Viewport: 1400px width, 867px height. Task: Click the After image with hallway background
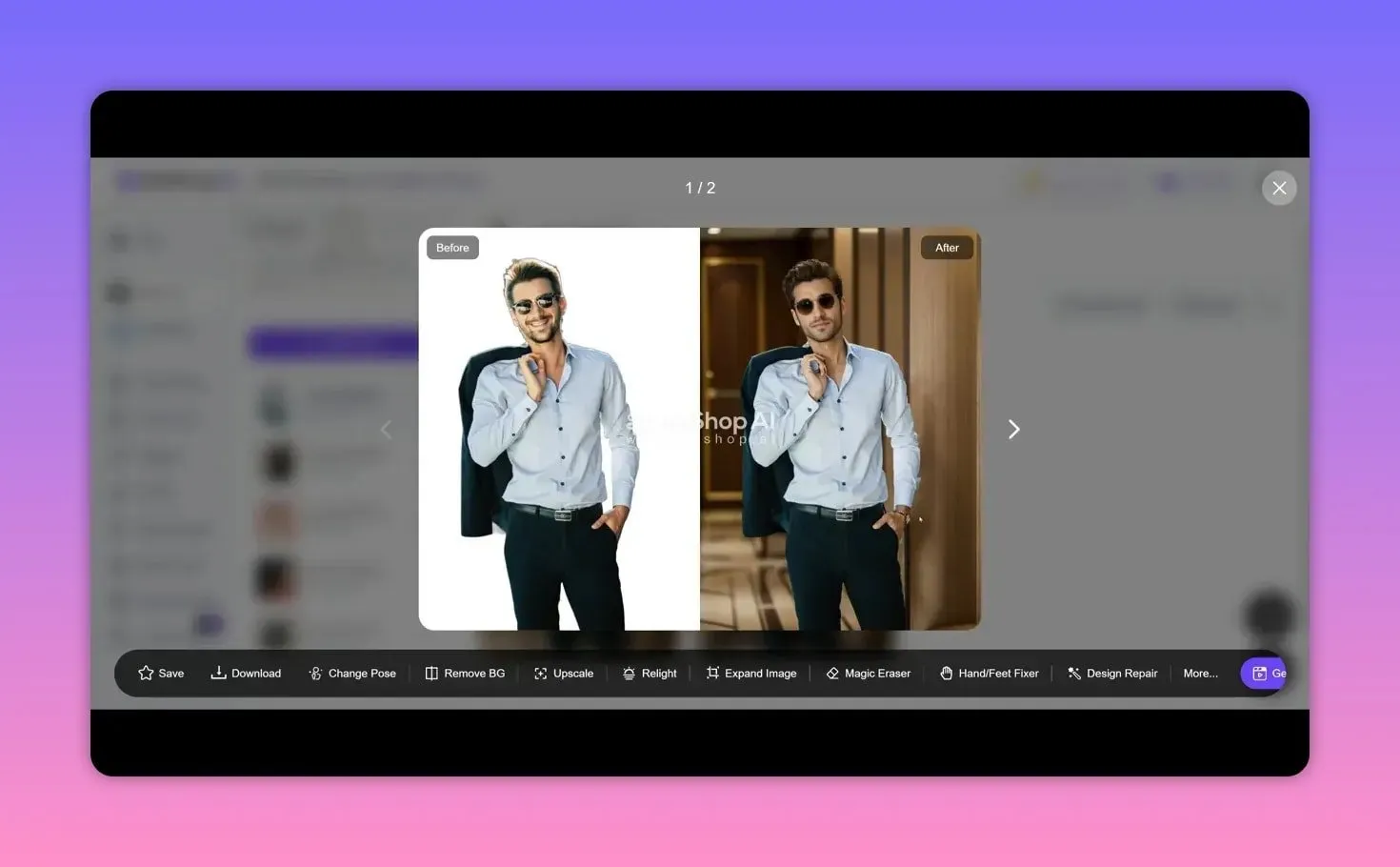tap(840, 429)
